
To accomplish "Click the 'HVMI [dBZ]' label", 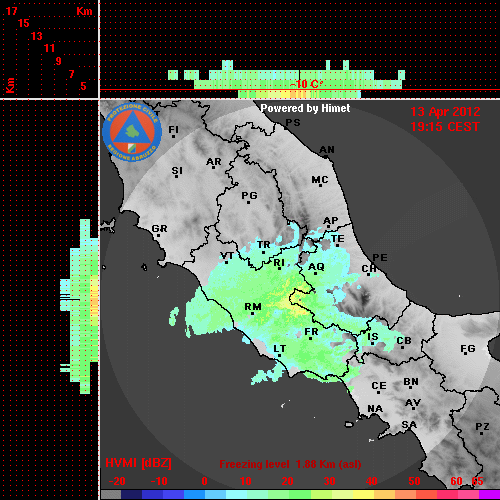I will [138, 463].
